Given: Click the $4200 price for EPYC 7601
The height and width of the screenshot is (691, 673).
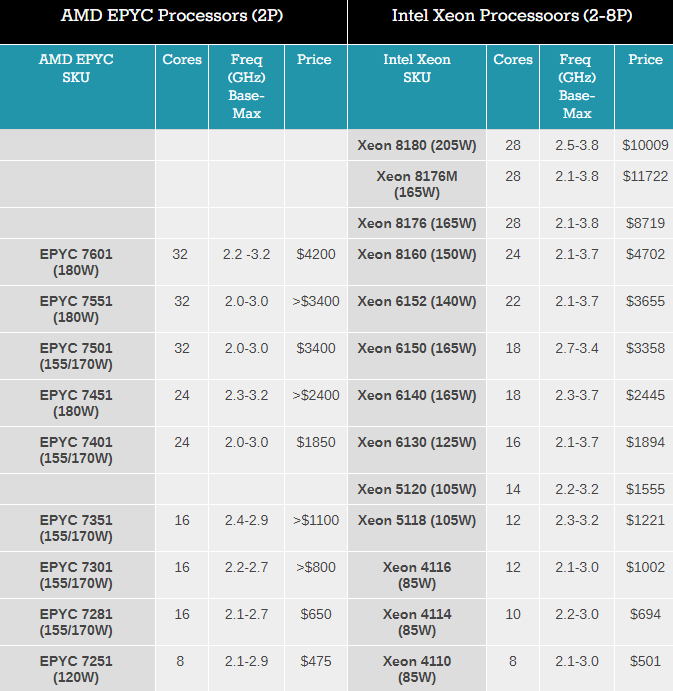Looking at the screenshot, I should (x=315, y=255).
